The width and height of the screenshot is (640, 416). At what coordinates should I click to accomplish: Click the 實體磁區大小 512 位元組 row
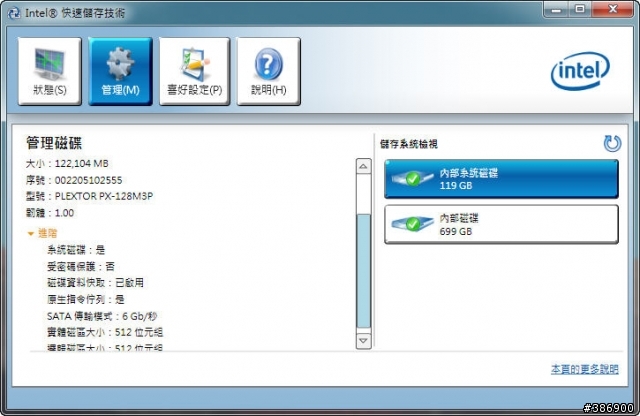105,332
